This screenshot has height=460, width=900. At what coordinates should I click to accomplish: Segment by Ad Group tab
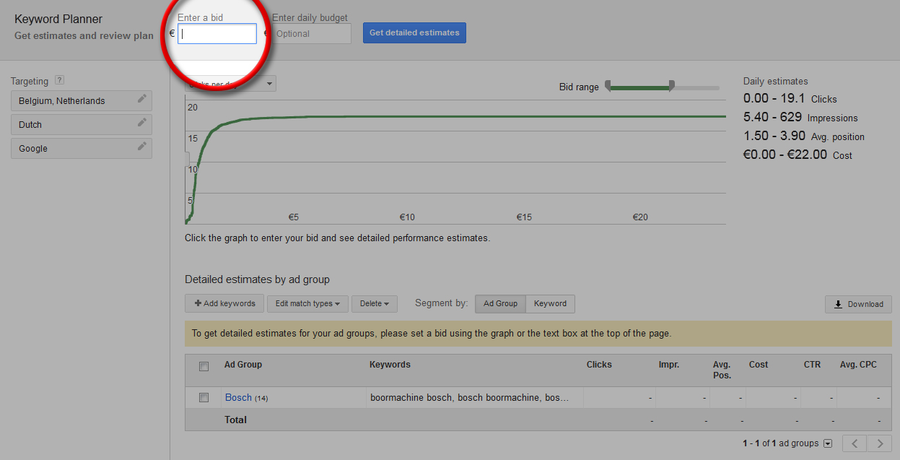(500, 304)
